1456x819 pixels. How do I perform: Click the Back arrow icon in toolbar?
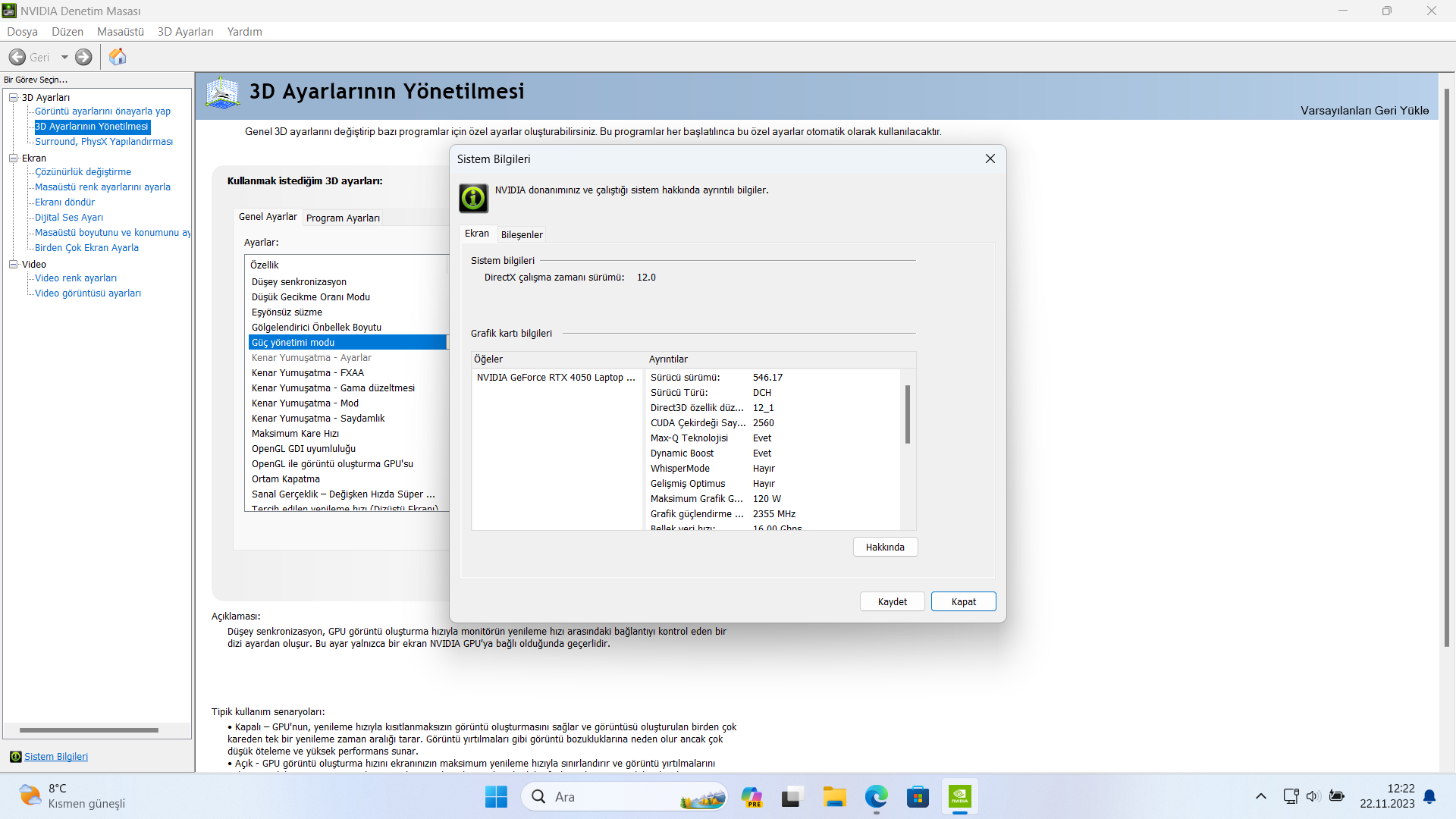(17, 57)
